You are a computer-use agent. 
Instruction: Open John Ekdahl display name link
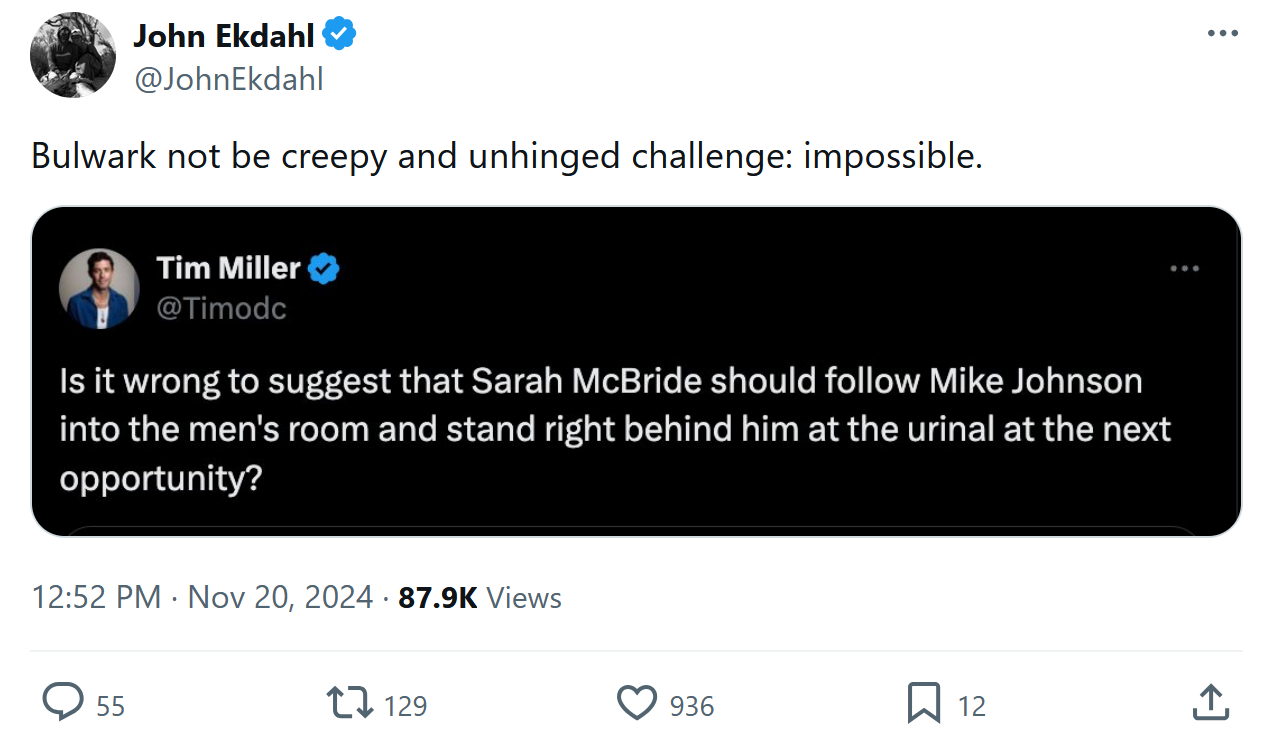tap(224, 36)
